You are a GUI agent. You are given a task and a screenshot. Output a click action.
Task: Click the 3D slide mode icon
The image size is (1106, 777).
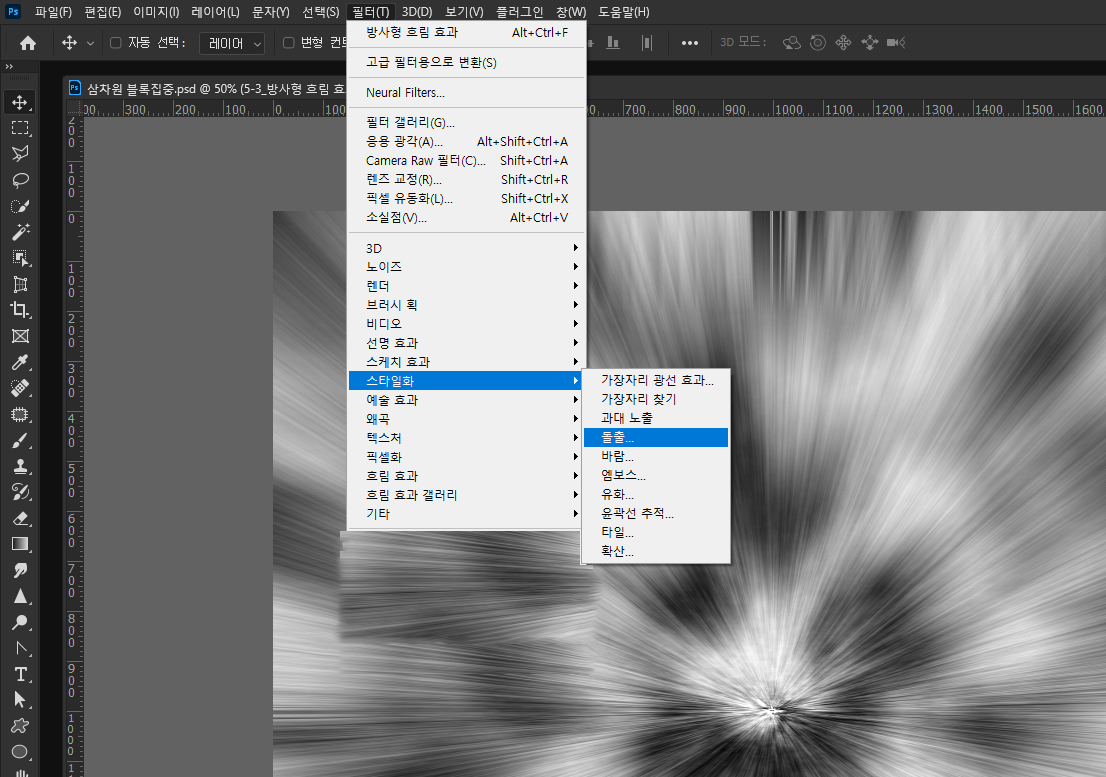pyautogui.click(x=870, y=43)
